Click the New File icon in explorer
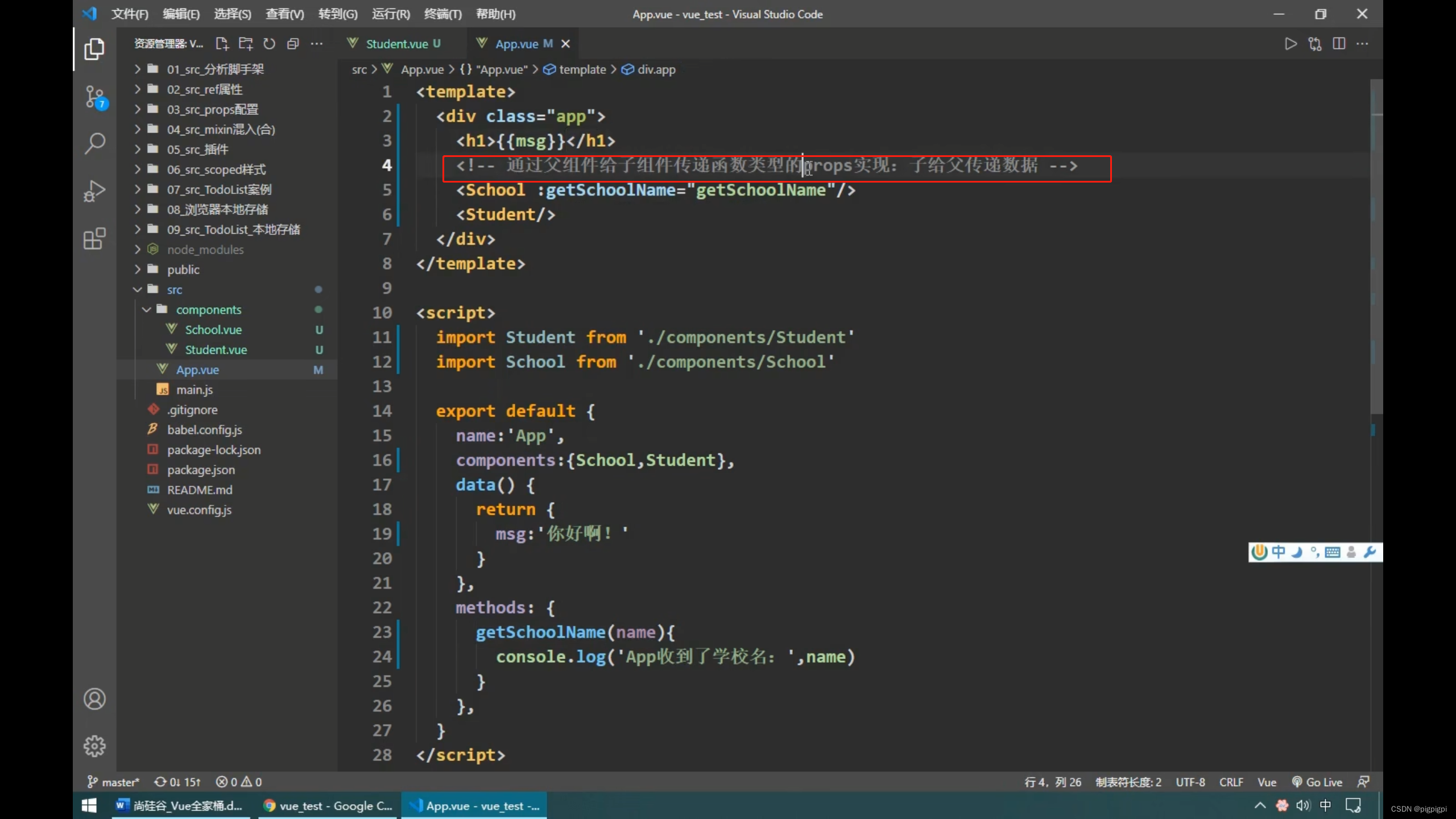Viewport: 1456px width, 819px height. [222, 44]
